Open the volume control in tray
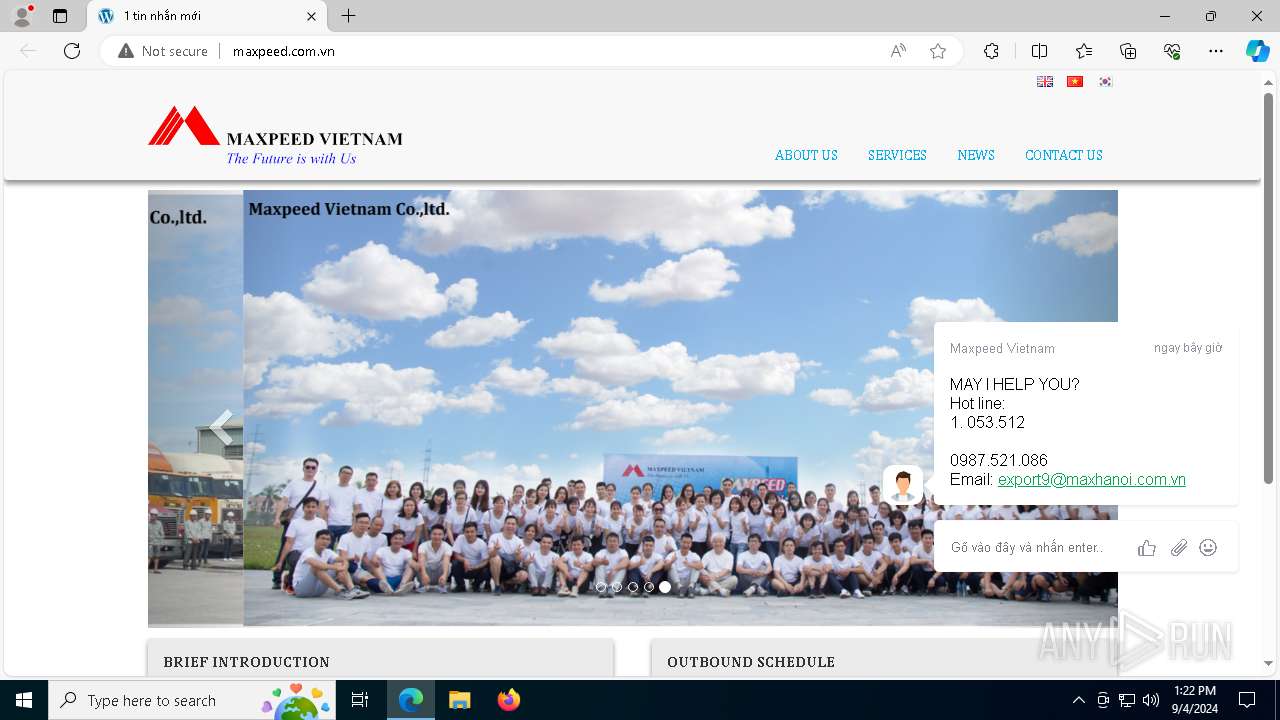The width and height of the screenshot is (1280, 720). tap(1151, 700)
